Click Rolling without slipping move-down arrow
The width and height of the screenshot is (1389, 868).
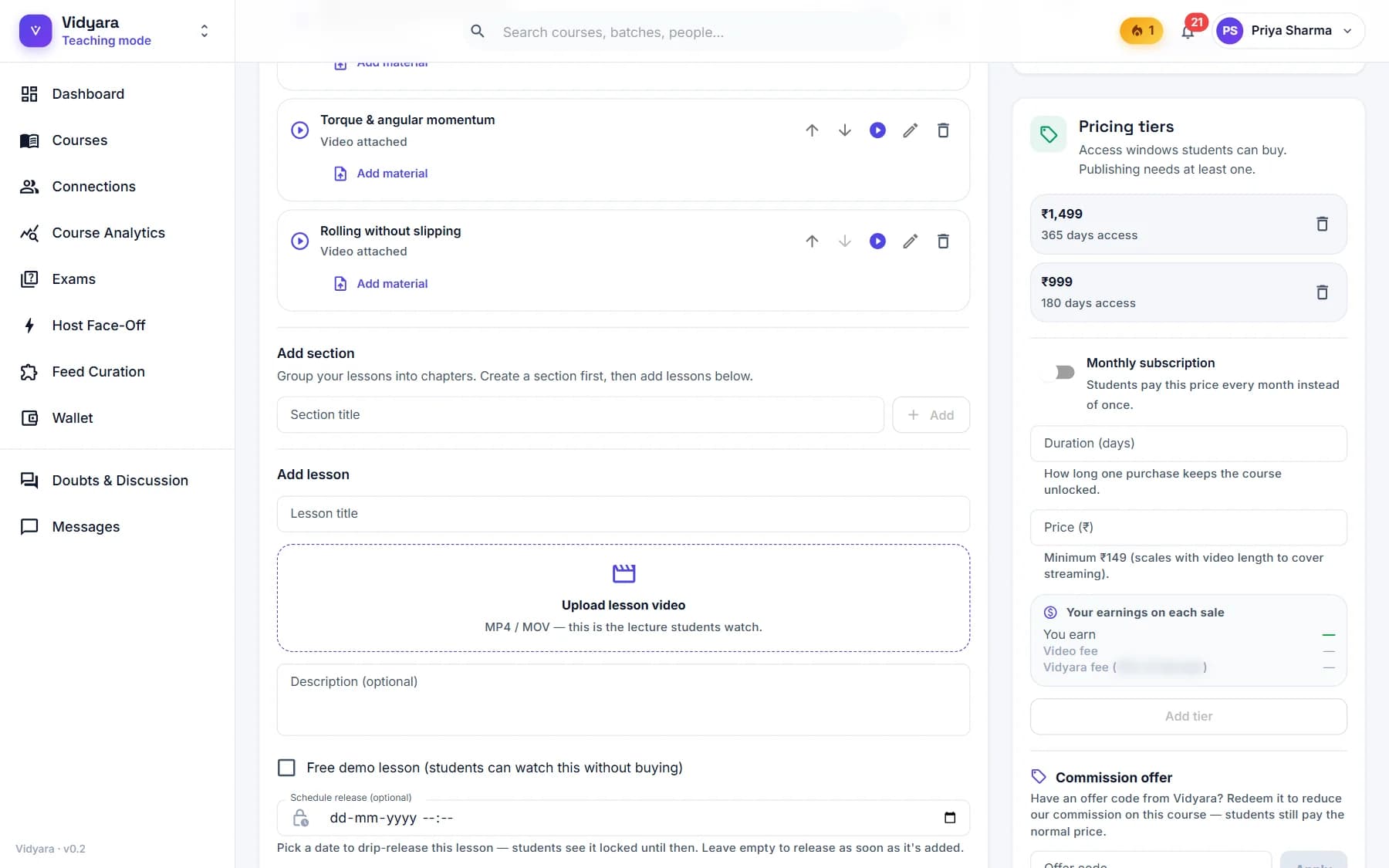(x=845, y=241)
